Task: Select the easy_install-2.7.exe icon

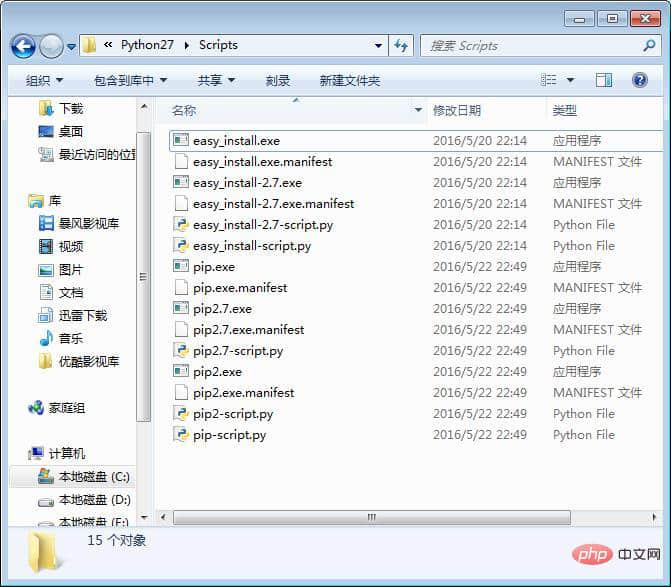Action: [181, 182]
